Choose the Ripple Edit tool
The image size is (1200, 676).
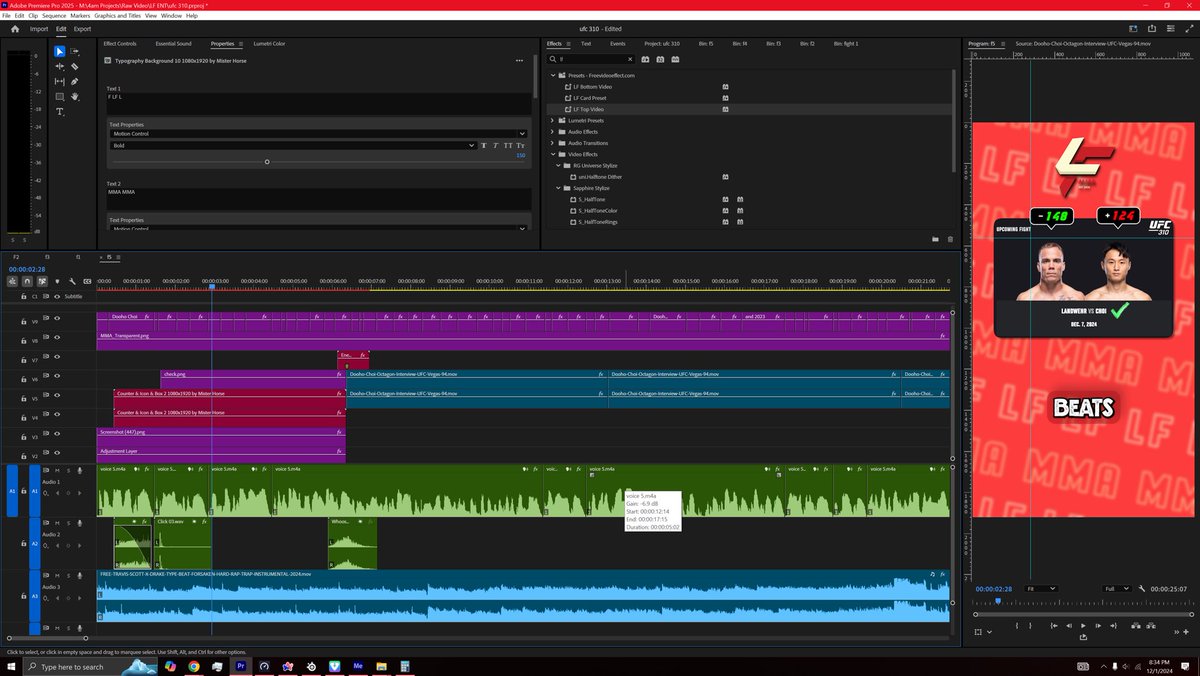click(x=59, y=66)
